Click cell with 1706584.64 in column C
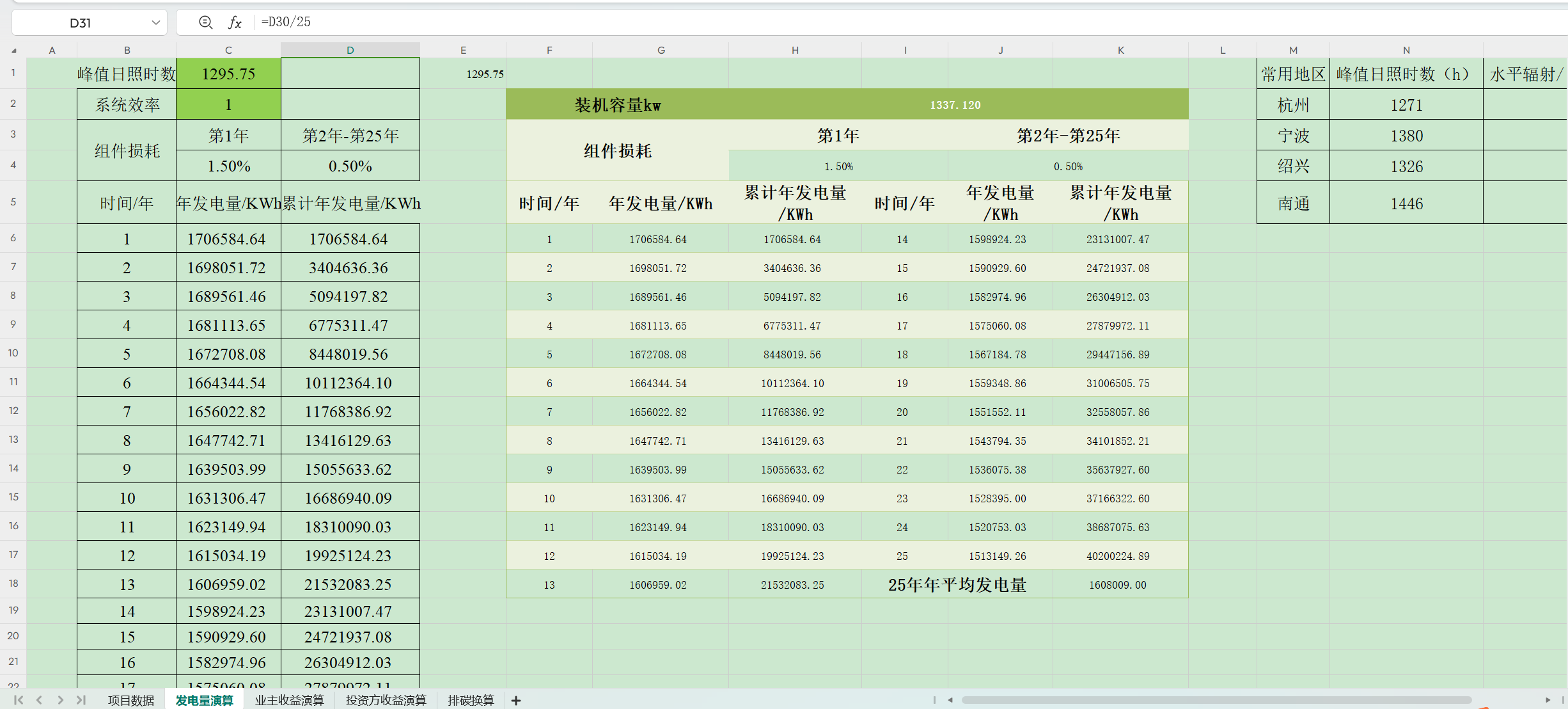The image size is (1568, 709). [228, 239]
